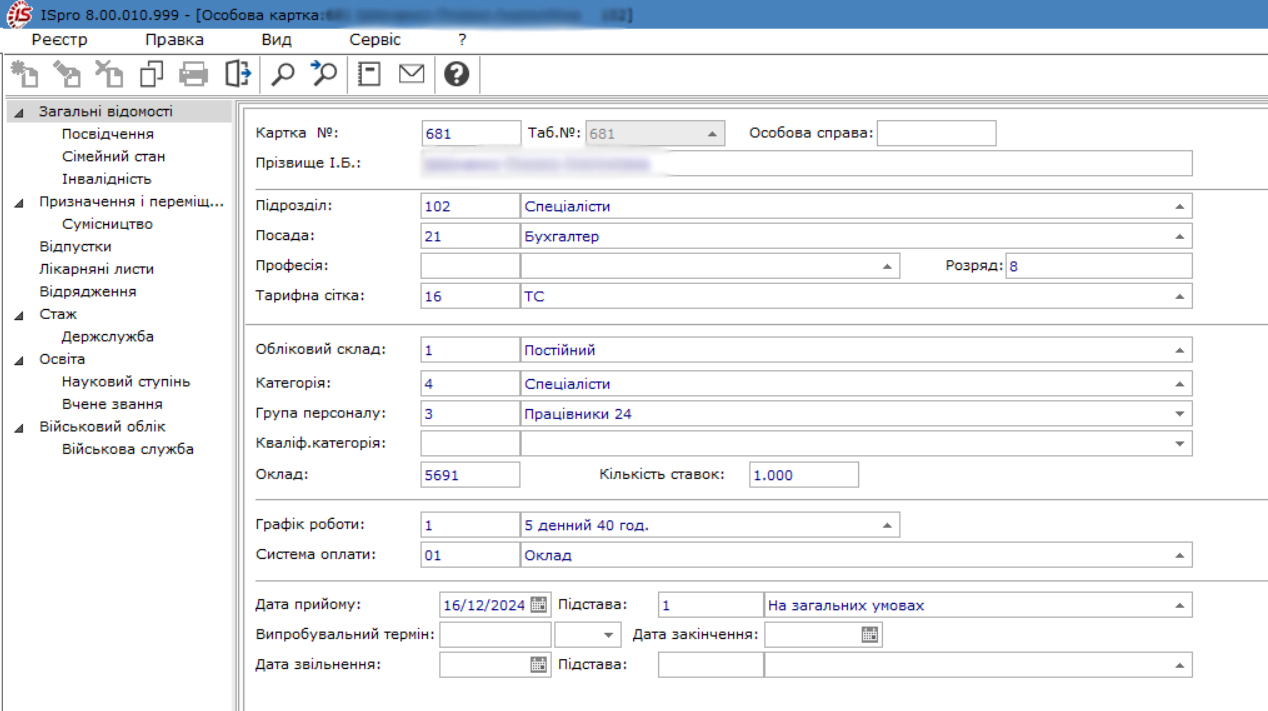Click the envelope message icon
Image resolution: width=1268 pixels, height=711 pixels.
[411, 74]
